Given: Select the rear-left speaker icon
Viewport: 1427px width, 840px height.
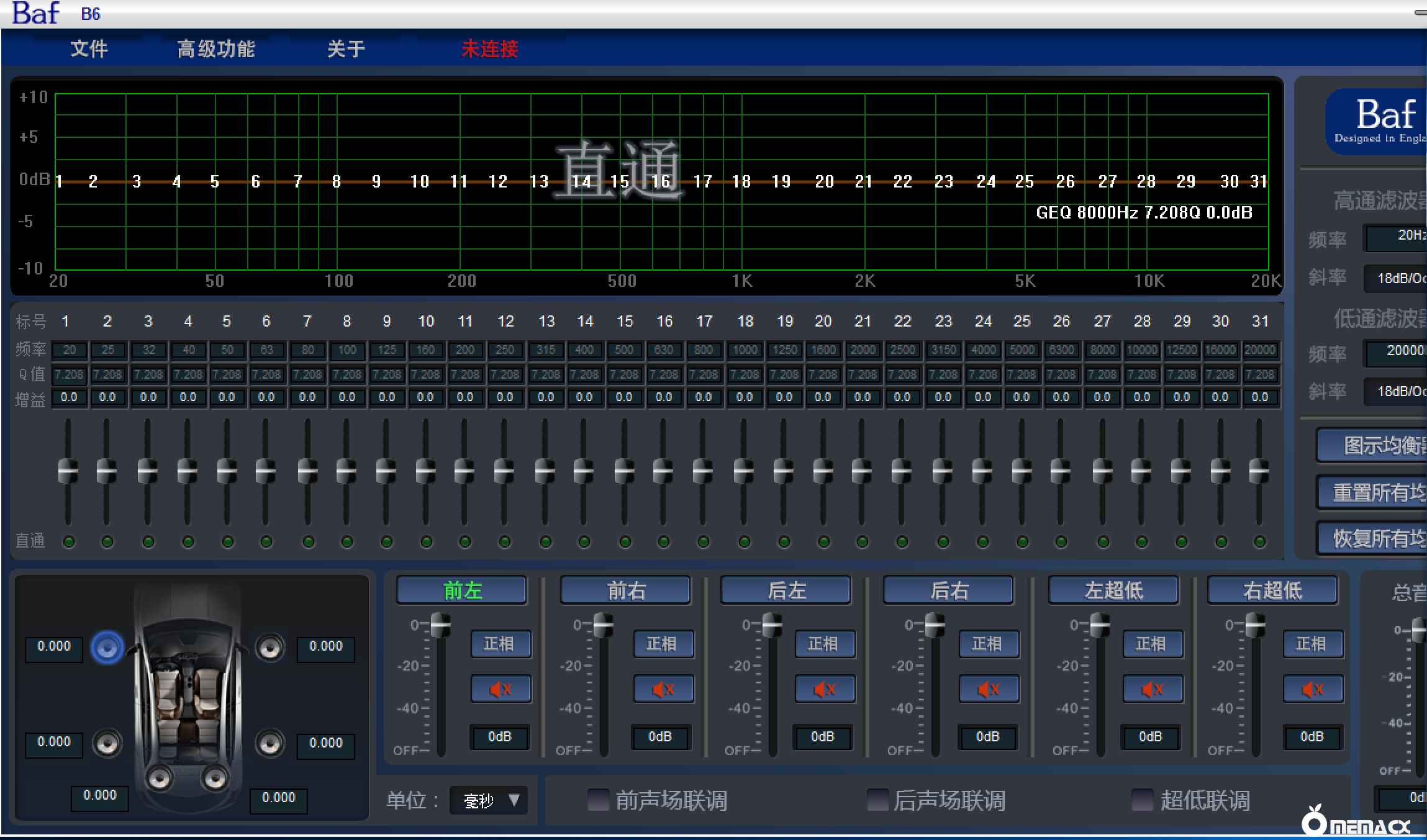Looking at the screenshot, I should [107, 743].
